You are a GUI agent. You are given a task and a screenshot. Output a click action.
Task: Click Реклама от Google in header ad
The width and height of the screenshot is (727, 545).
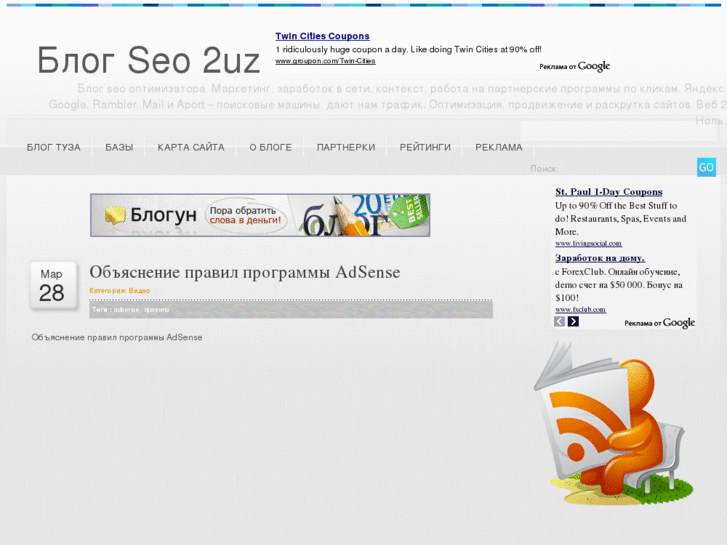(x=574, y=66)
